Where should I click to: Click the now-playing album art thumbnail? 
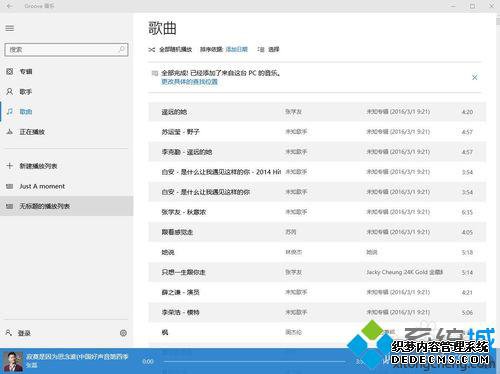click(x=13, y=361)
